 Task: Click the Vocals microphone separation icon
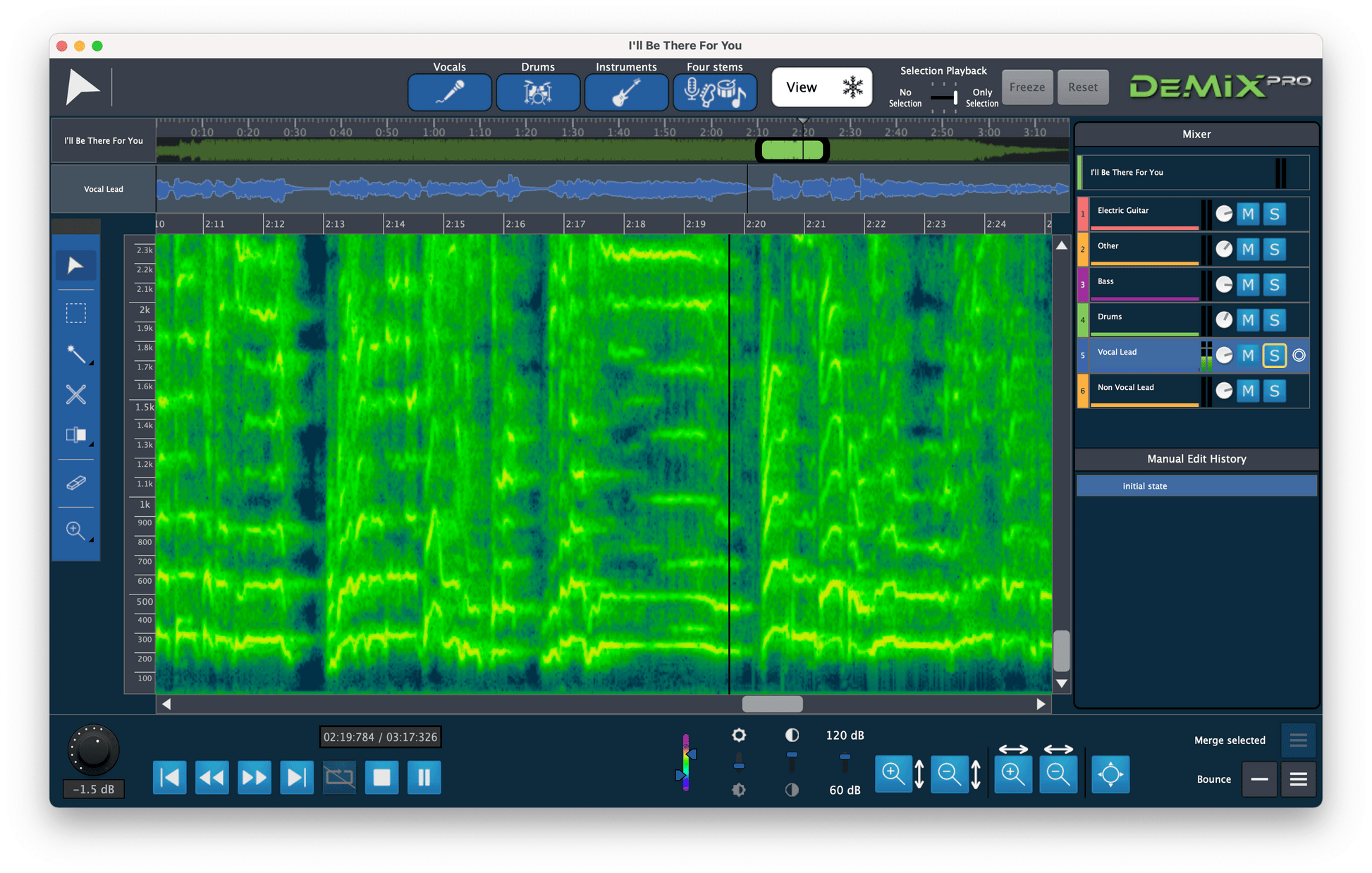[x=449, y=92]
